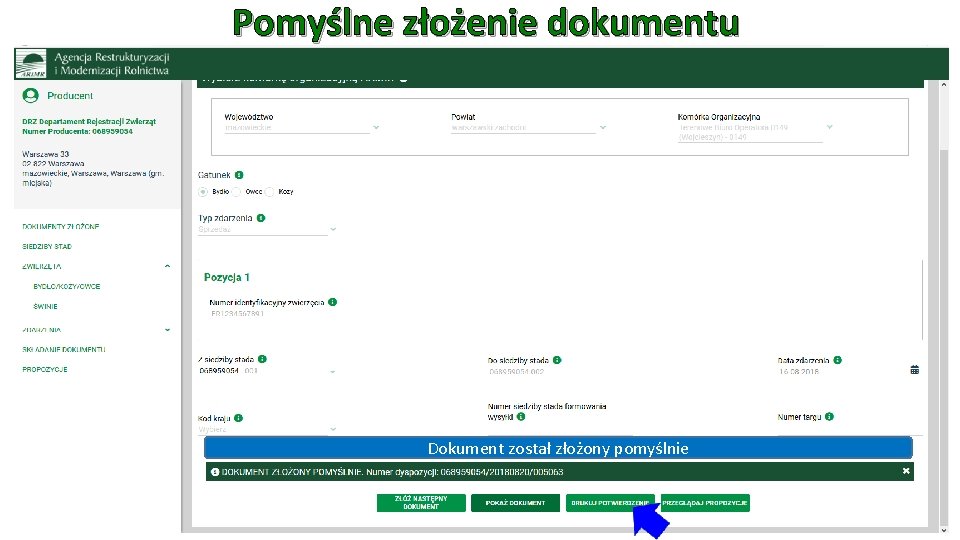960x540 pixels.
Task: Open Propozycje in sidebar
Action: coord(45,369)
